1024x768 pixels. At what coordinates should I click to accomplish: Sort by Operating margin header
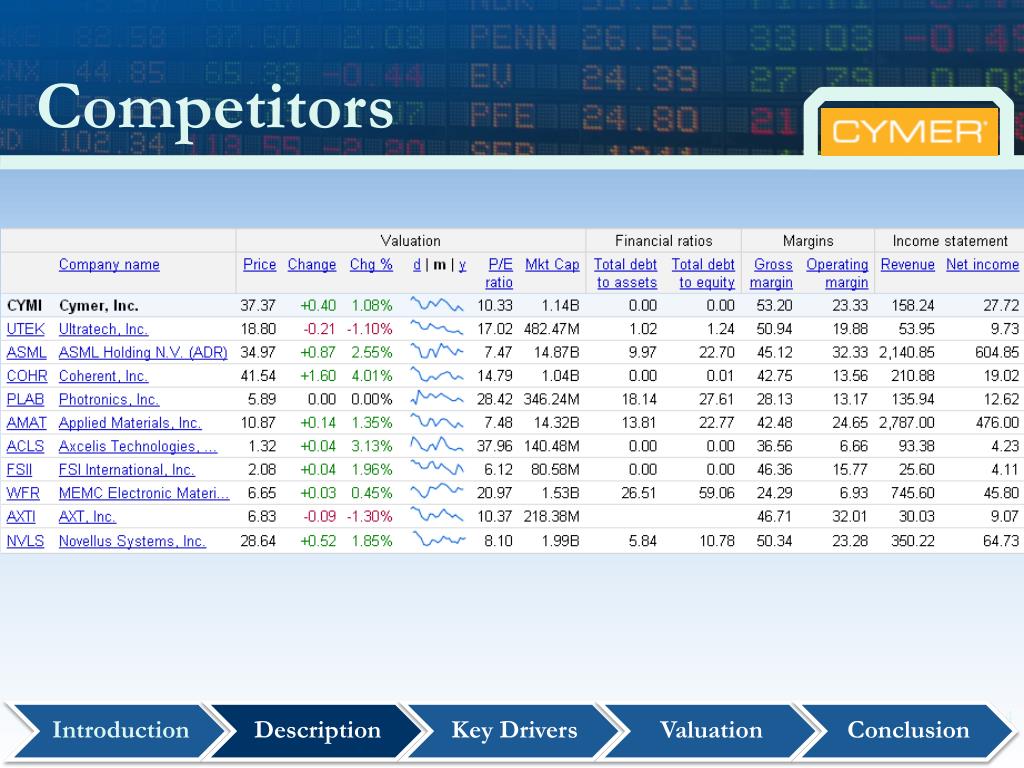pyautogui.click(x=837, y=273)
